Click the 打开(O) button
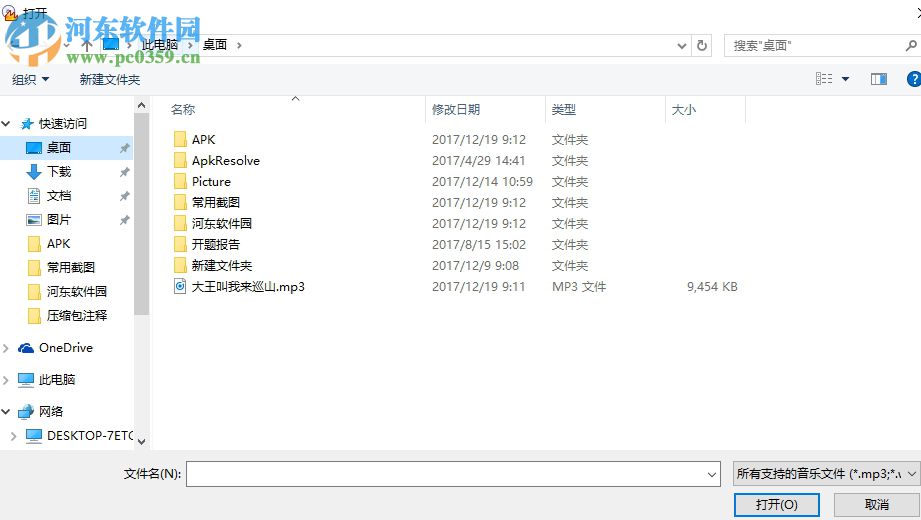 [x=777, y=505]
